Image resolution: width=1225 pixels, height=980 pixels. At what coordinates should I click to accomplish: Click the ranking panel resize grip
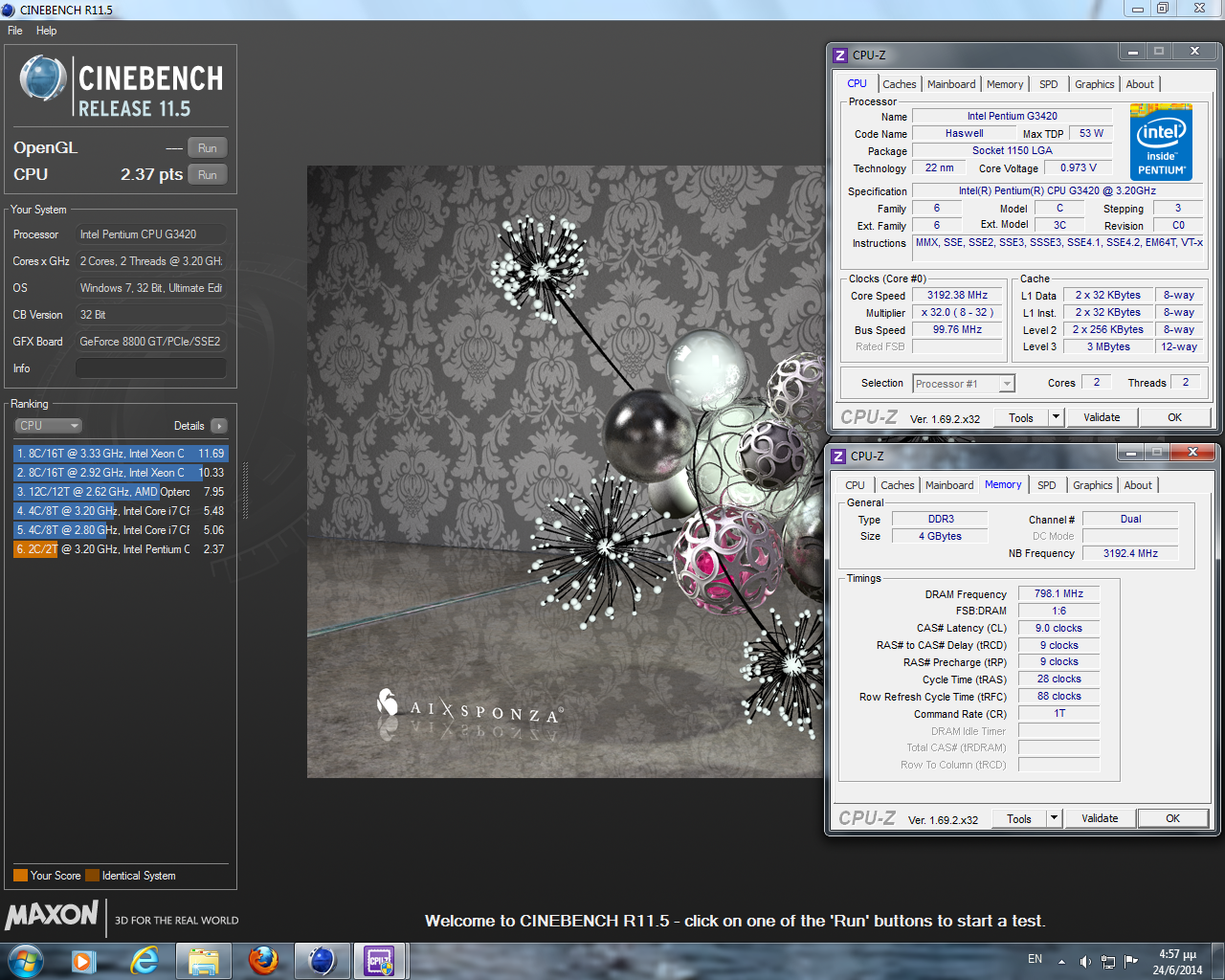tap(245, 491)
